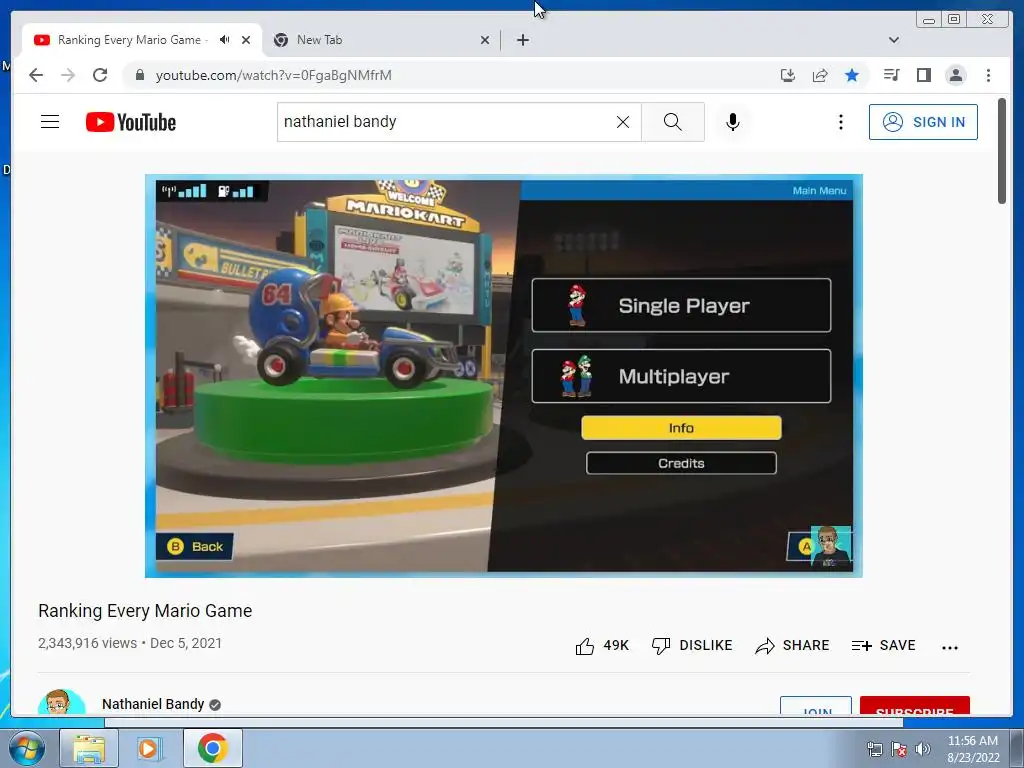Reload the YouTube page
The height and width of the screenshot is (768, 1024).
[100, 75]
